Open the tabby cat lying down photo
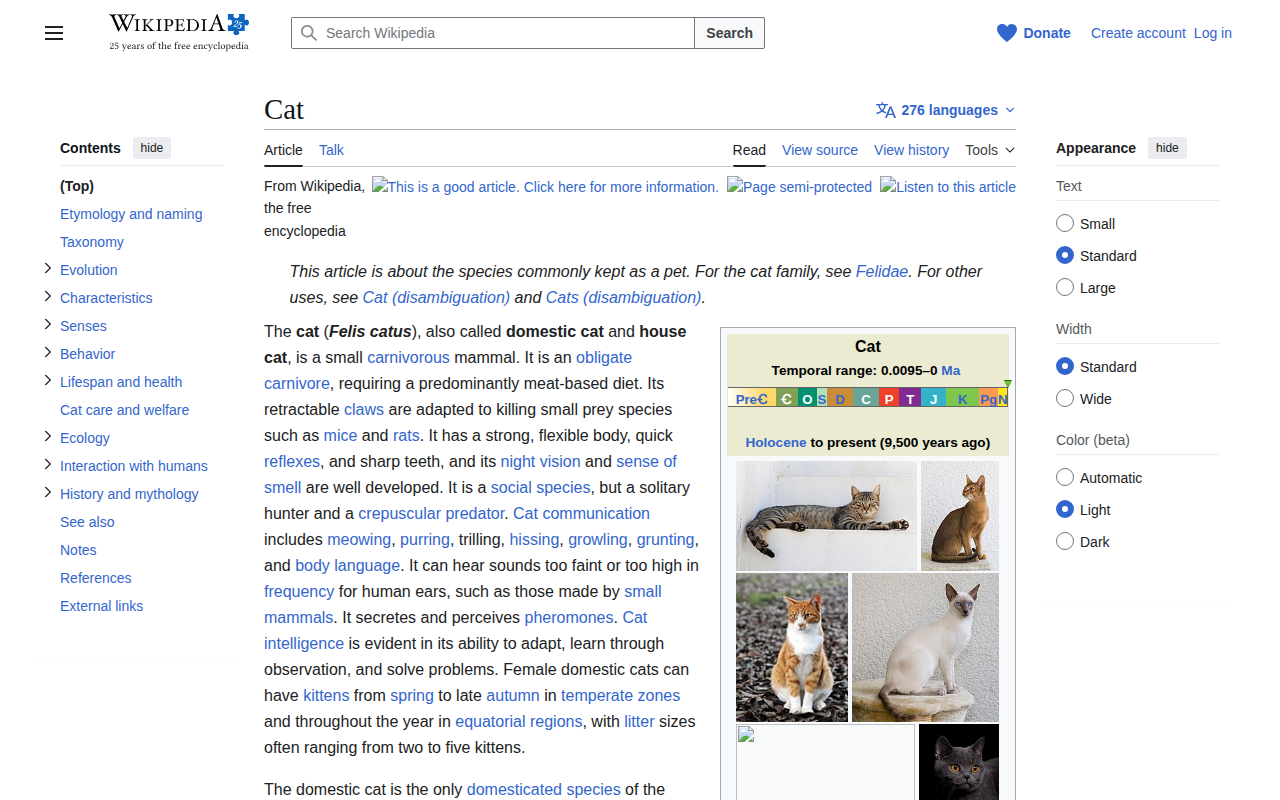The image size is (1280, 800). coord(826,515)
